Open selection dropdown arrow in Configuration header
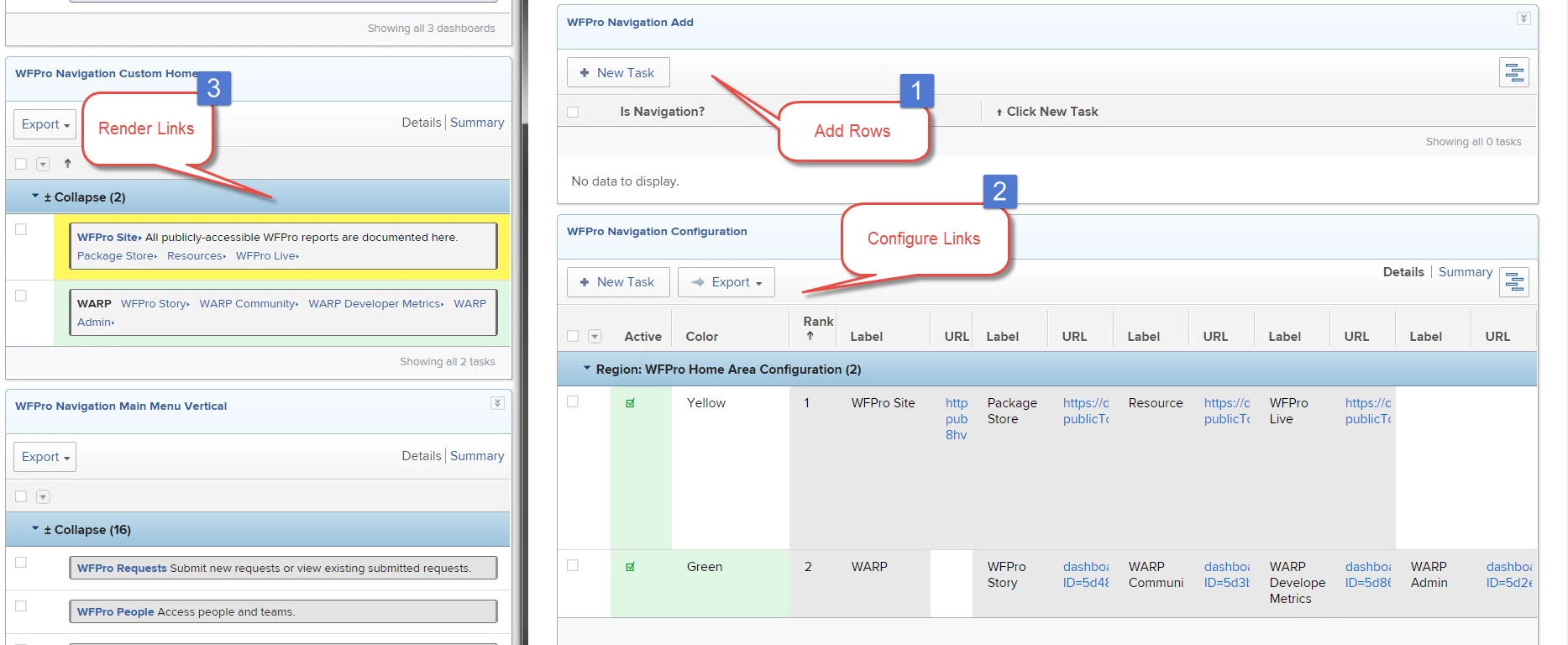 click(x=595, y=336)
